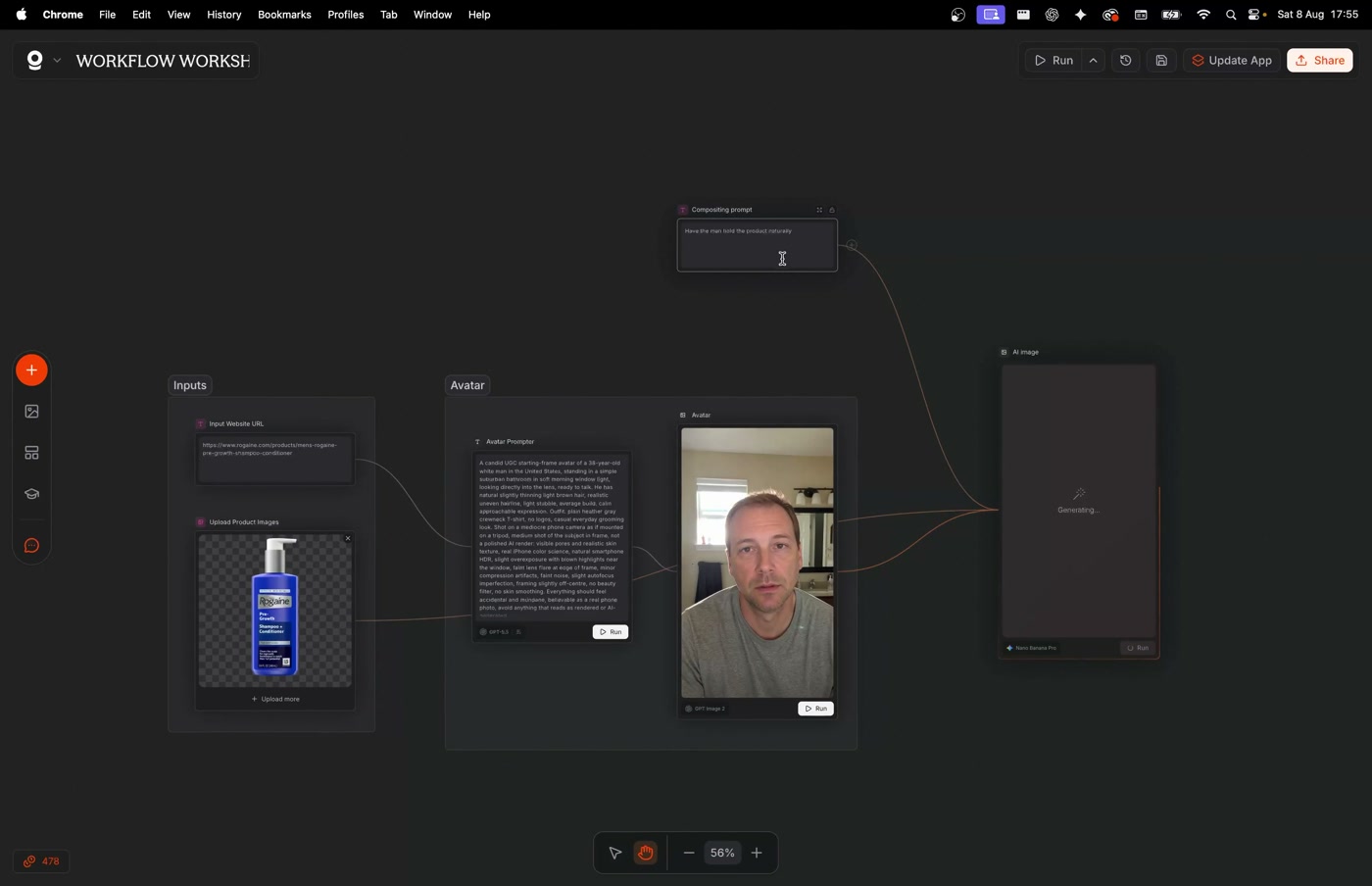Screen dimensions: 1372x886
Task: Open the ChatGPT menu bar icon
Action: pyautogui.click(x=1052, y=15)
